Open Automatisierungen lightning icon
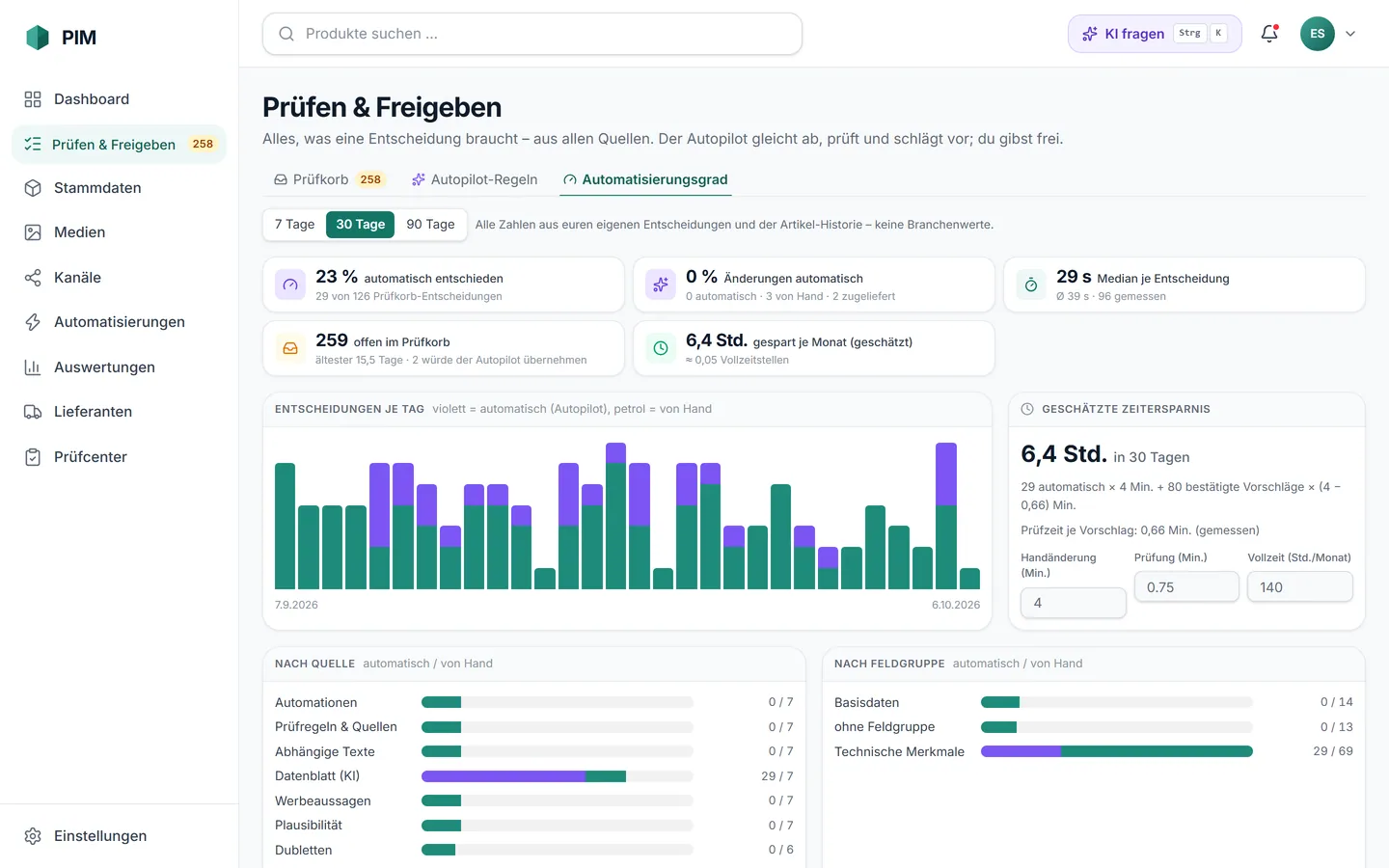 coord(33,322)
